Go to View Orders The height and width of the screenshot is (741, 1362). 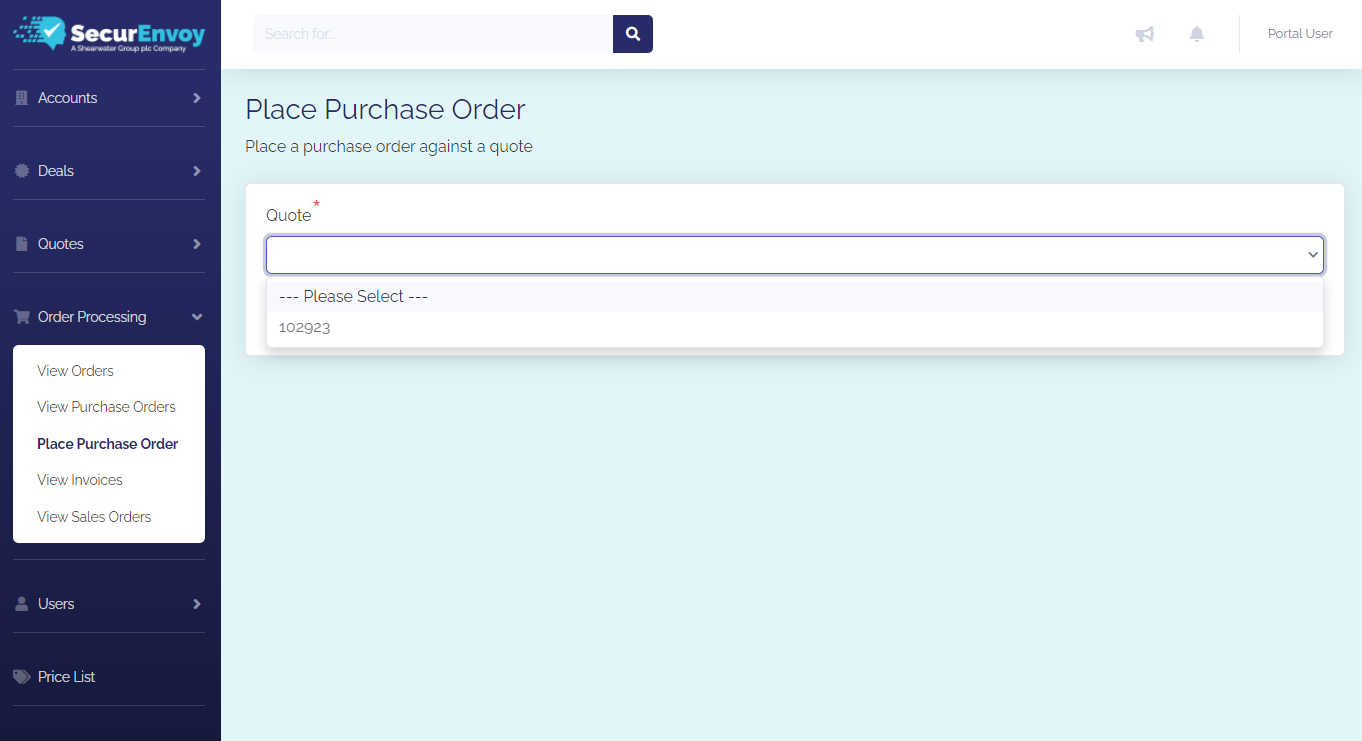click(76, 371)
